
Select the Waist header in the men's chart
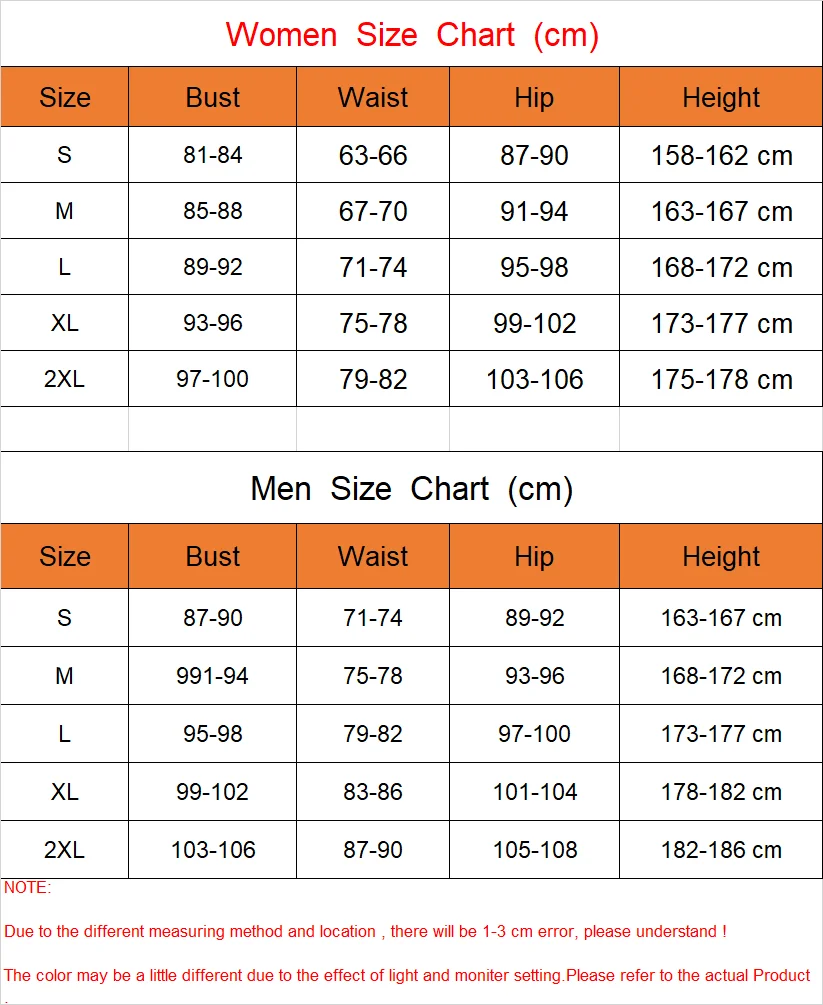click(x=373, y=556)
